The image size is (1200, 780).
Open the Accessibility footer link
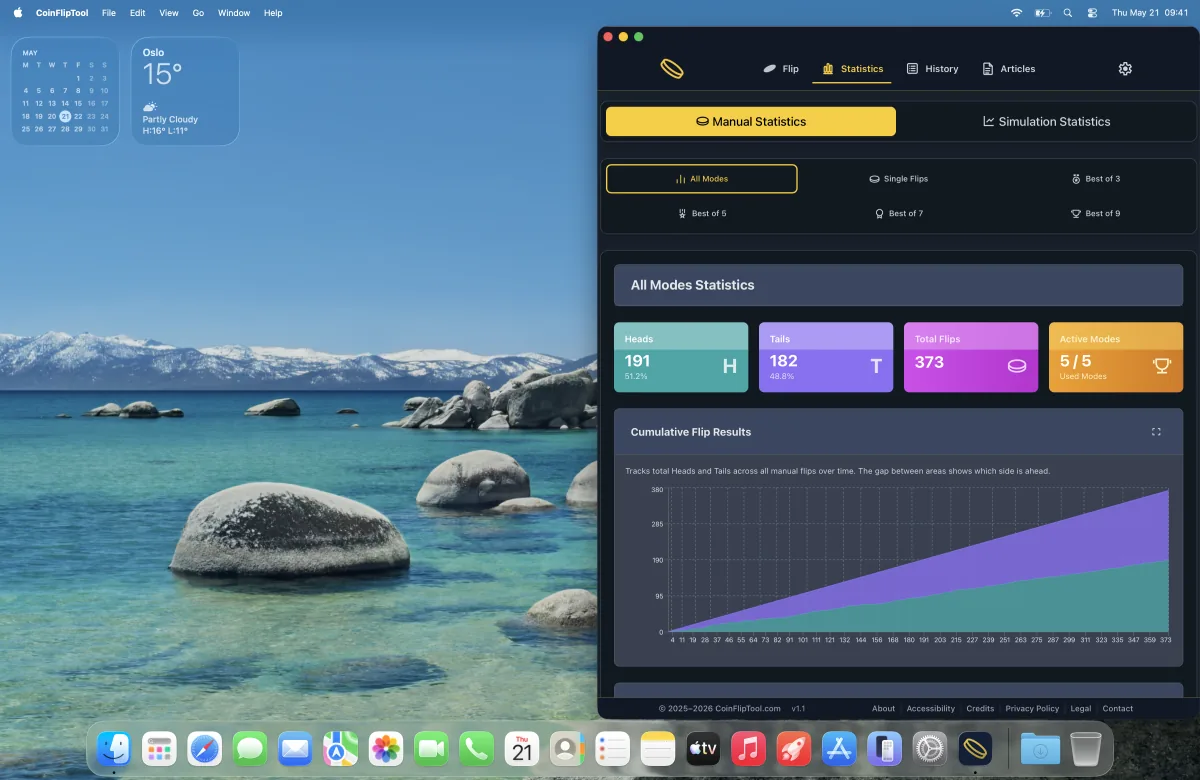(x=930, y=709)
